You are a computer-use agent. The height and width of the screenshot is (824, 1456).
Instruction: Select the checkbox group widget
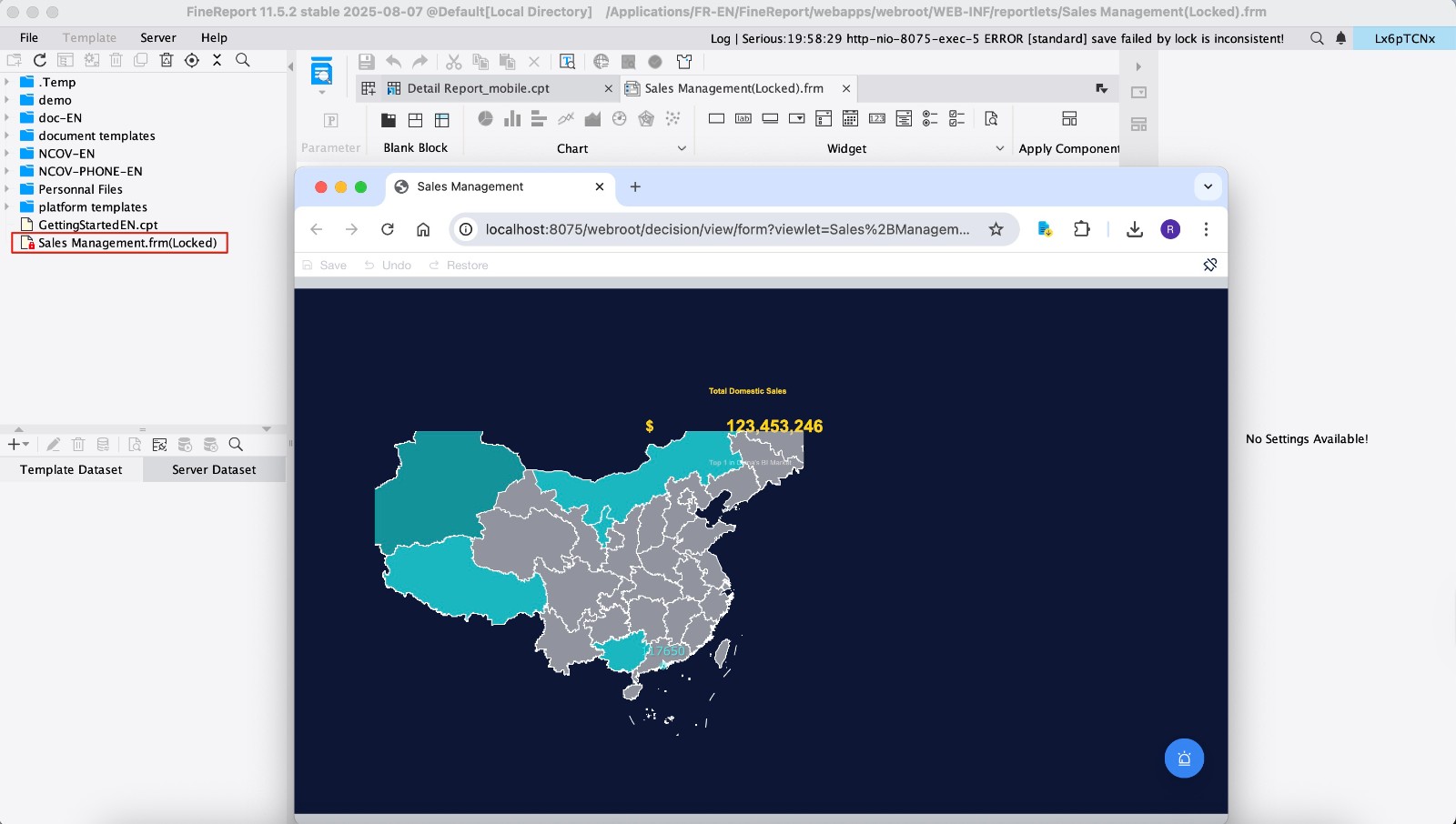click(x=956, y=119)
